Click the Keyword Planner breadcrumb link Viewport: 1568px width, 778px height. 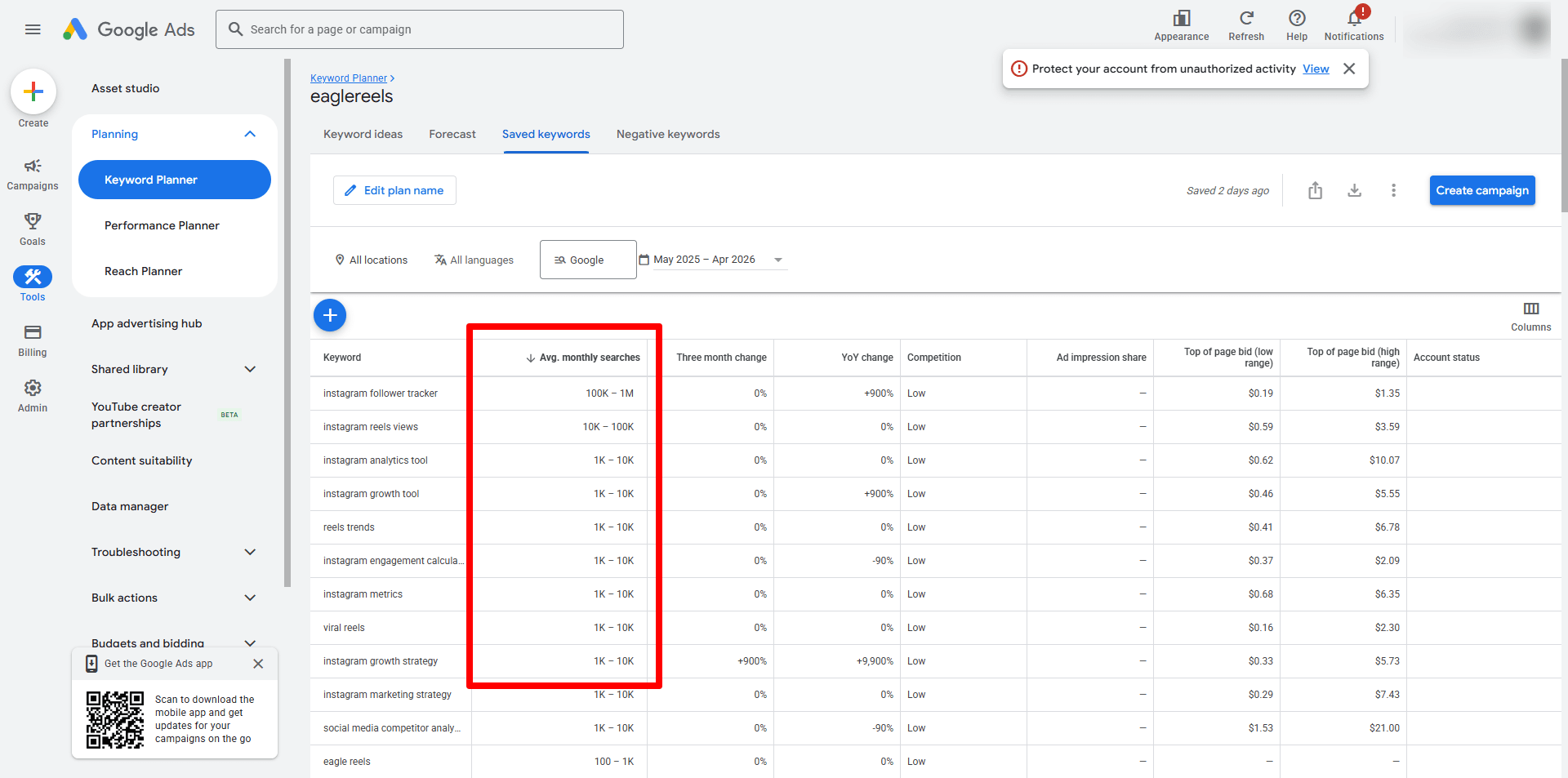349,78
